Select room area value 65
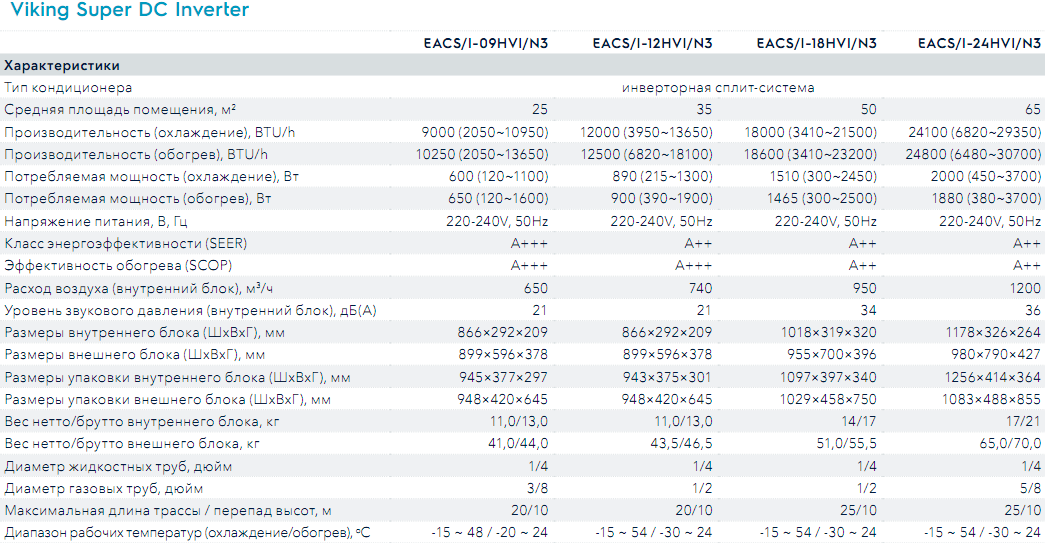The image size is (1045, 543). pyautogui.click(x=1033, y=110)
